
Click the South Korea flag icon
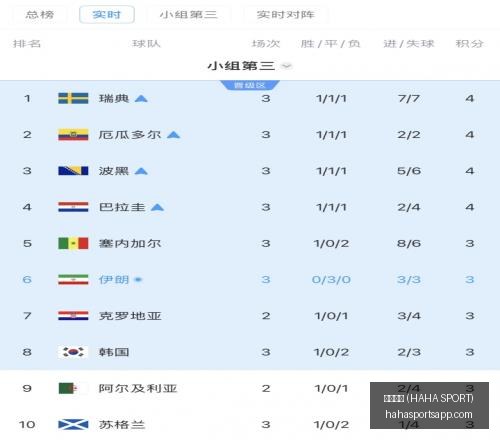coord(73,352)
